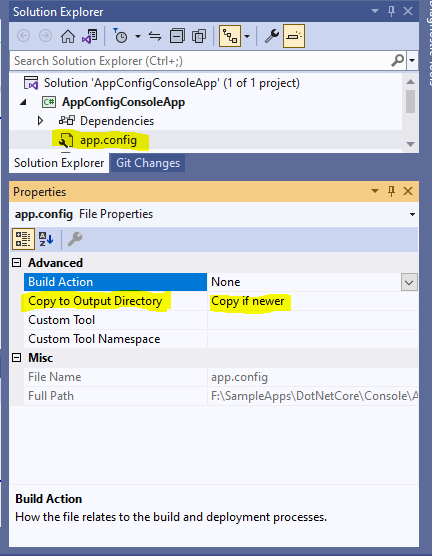Click the Copy to Output Directory property
The image size is (432, 556).
(x=95, y=301)
